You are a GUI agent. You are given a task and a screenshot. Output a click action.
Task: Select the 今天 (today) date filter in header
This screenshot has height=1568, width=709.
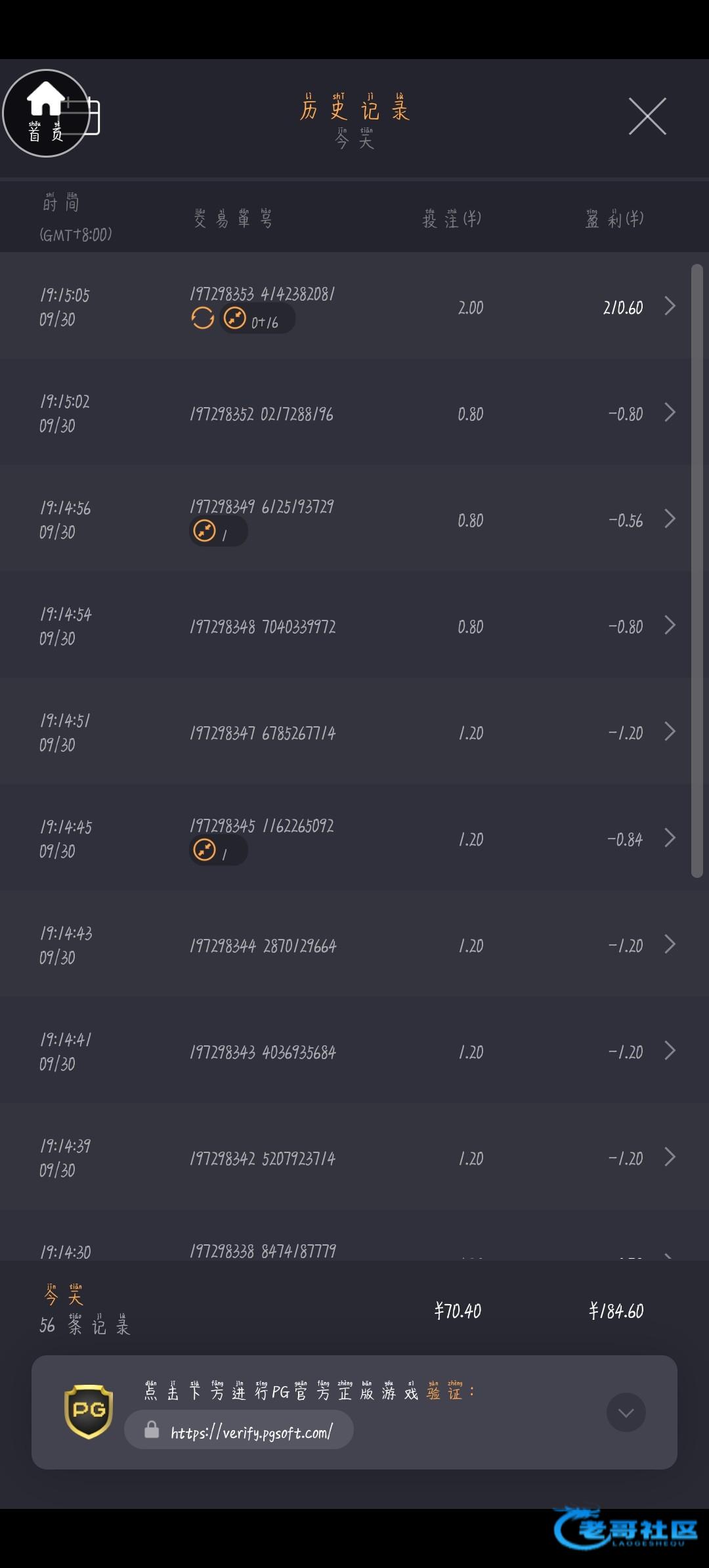tap(354, 139)
